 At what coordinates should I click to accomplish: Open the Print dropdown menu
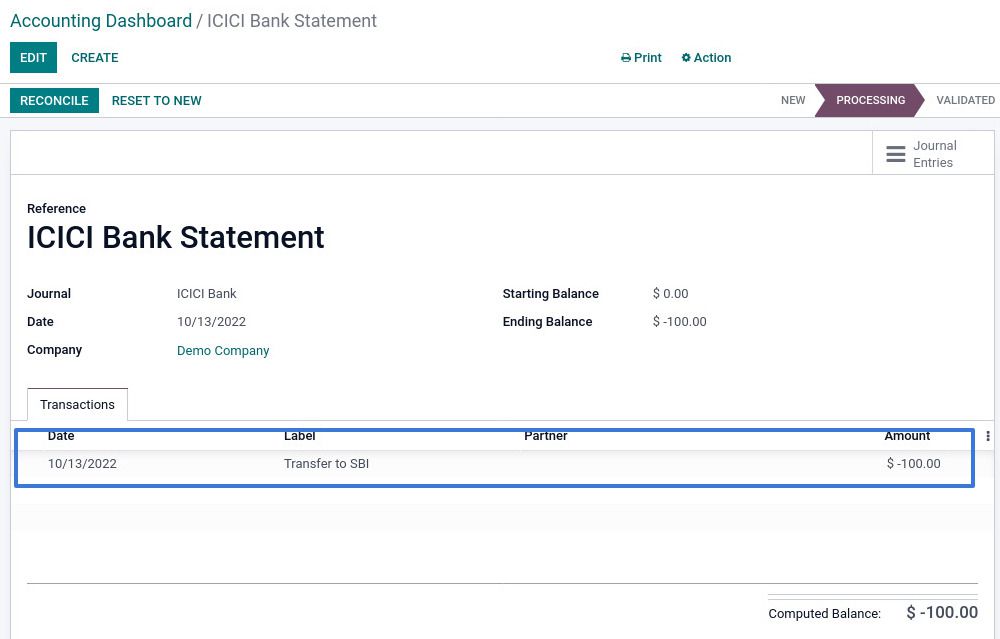click(x=641, y=58)
